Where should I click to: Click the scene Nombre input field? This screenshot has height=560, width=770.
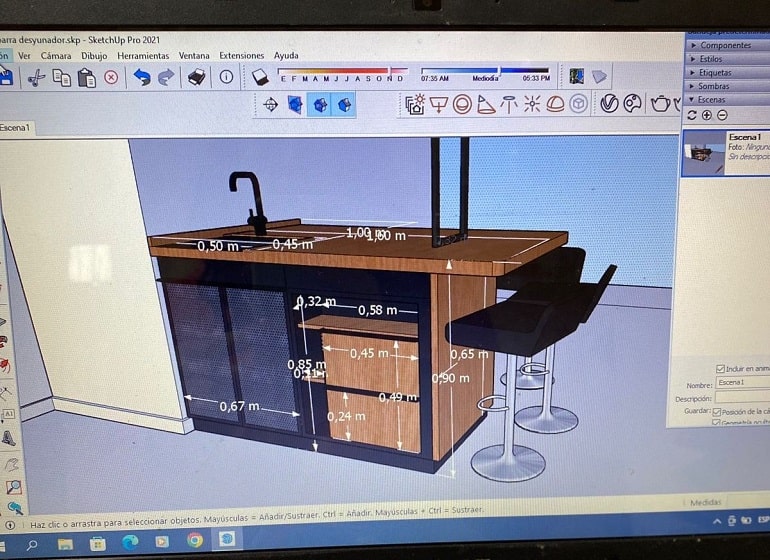[x=742, y=383]
